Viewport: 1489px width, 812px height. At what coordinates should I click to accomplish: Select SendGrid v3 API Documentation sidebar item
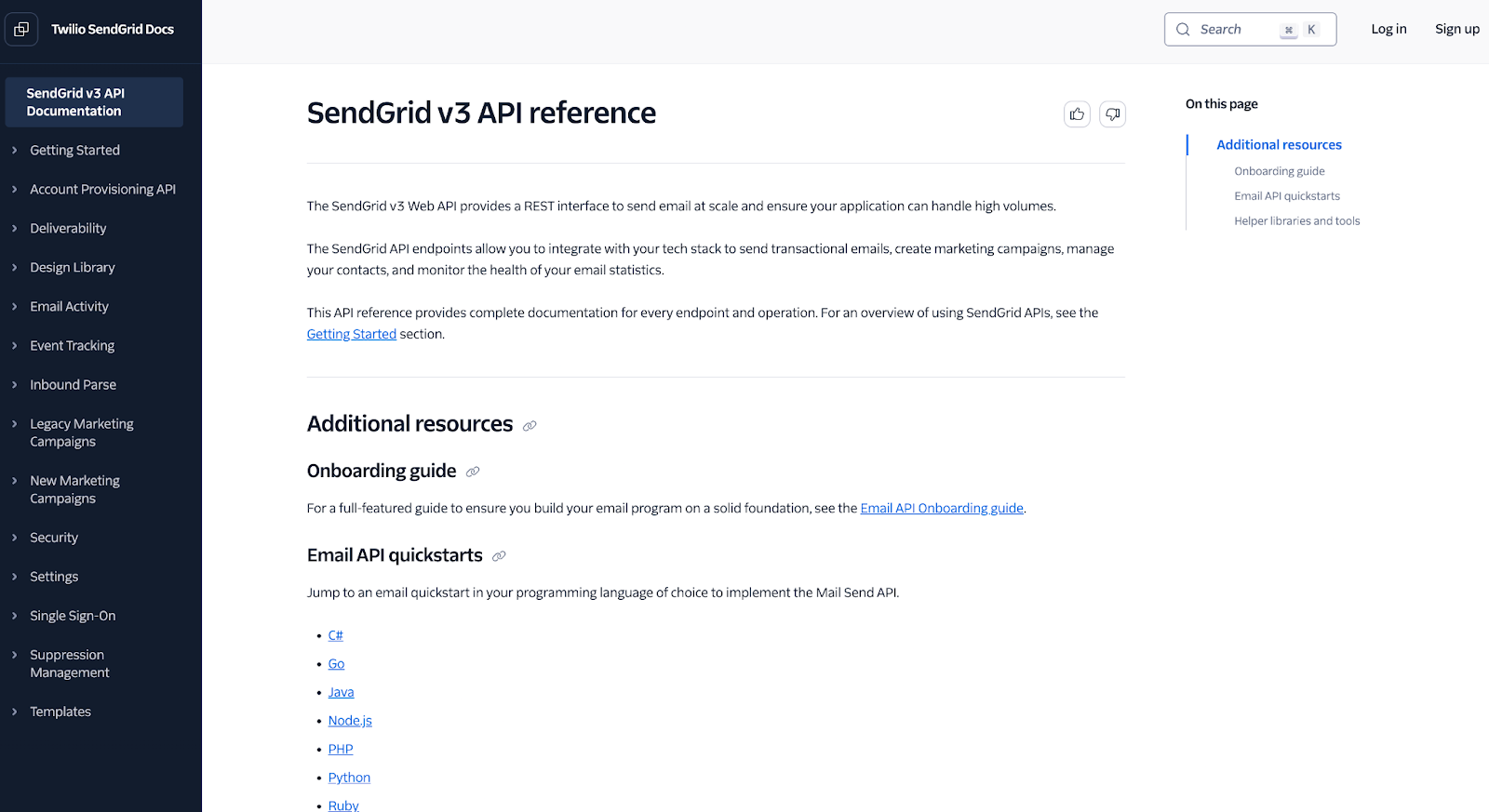pos(93,102)
